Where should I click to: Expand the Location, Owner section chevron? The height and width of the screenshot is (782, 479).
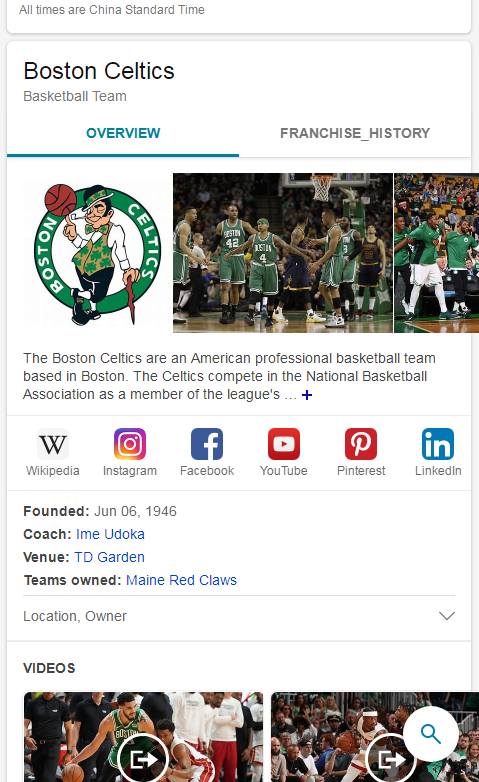(x=447, y=616)
